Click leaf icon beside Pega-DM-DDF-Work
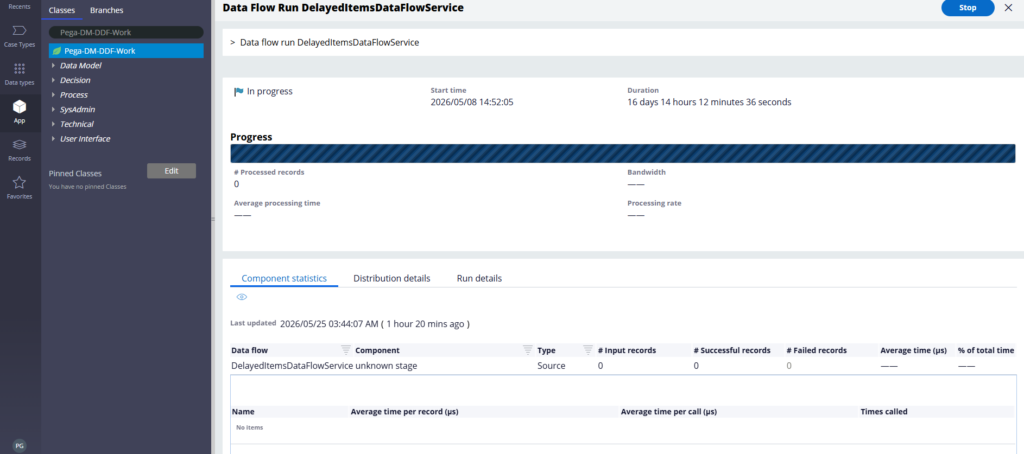This screenshot has height=454, width=1024. pyautogui.click(x=57, y=50)
